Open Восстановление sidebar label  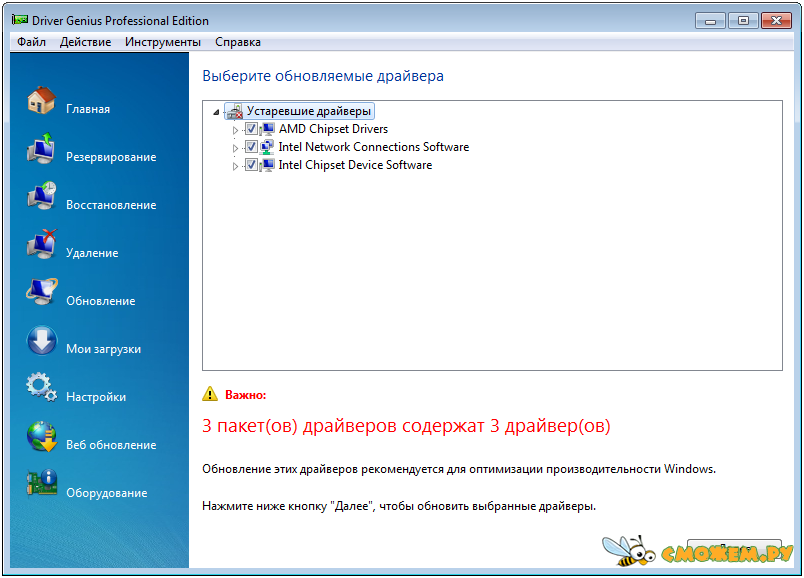click(x=111, y=205)
